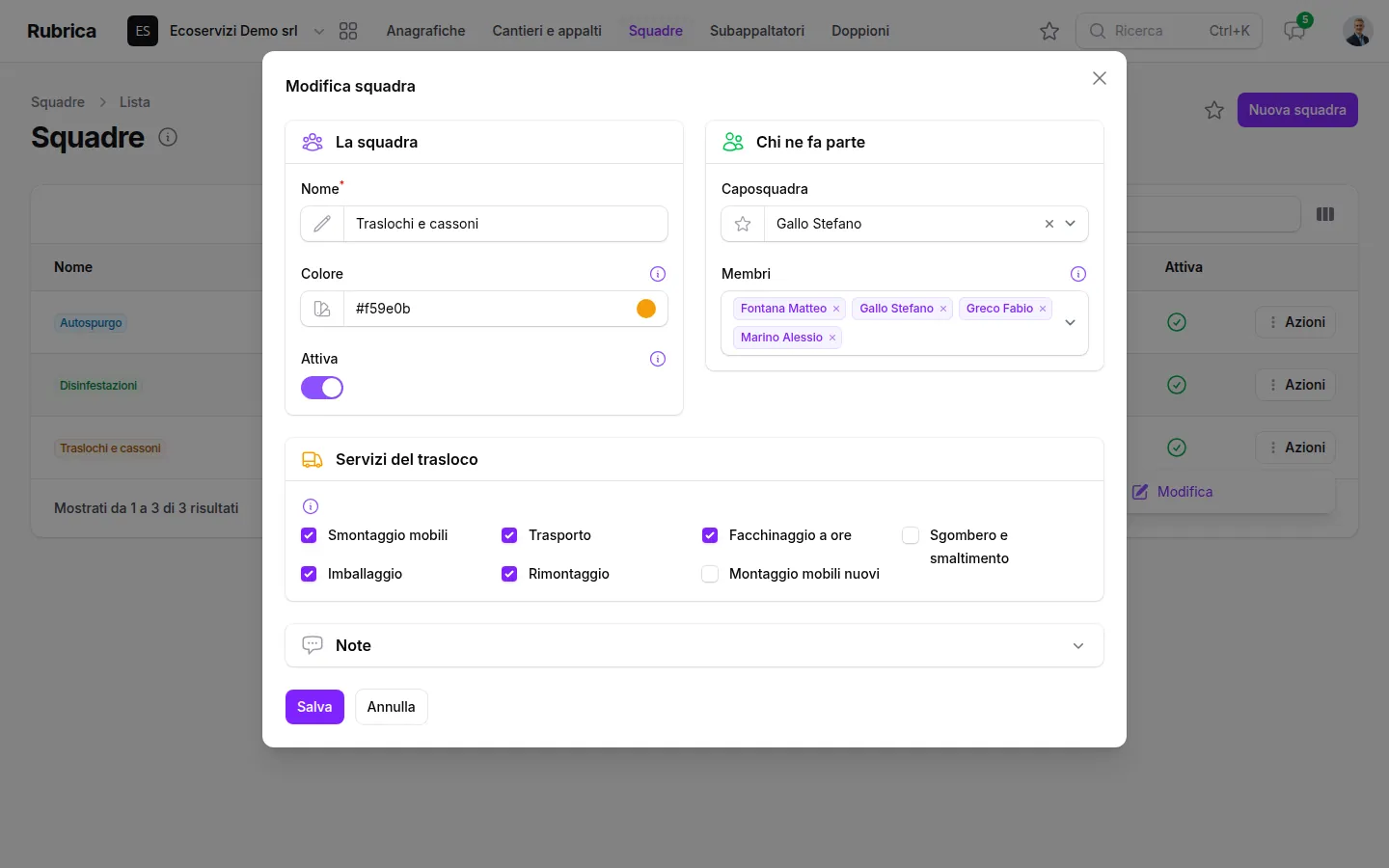Clear the Gallo Stefano caposquadra selection
Viewport: 1389px width, 868px height.
tap(1049, 224)
